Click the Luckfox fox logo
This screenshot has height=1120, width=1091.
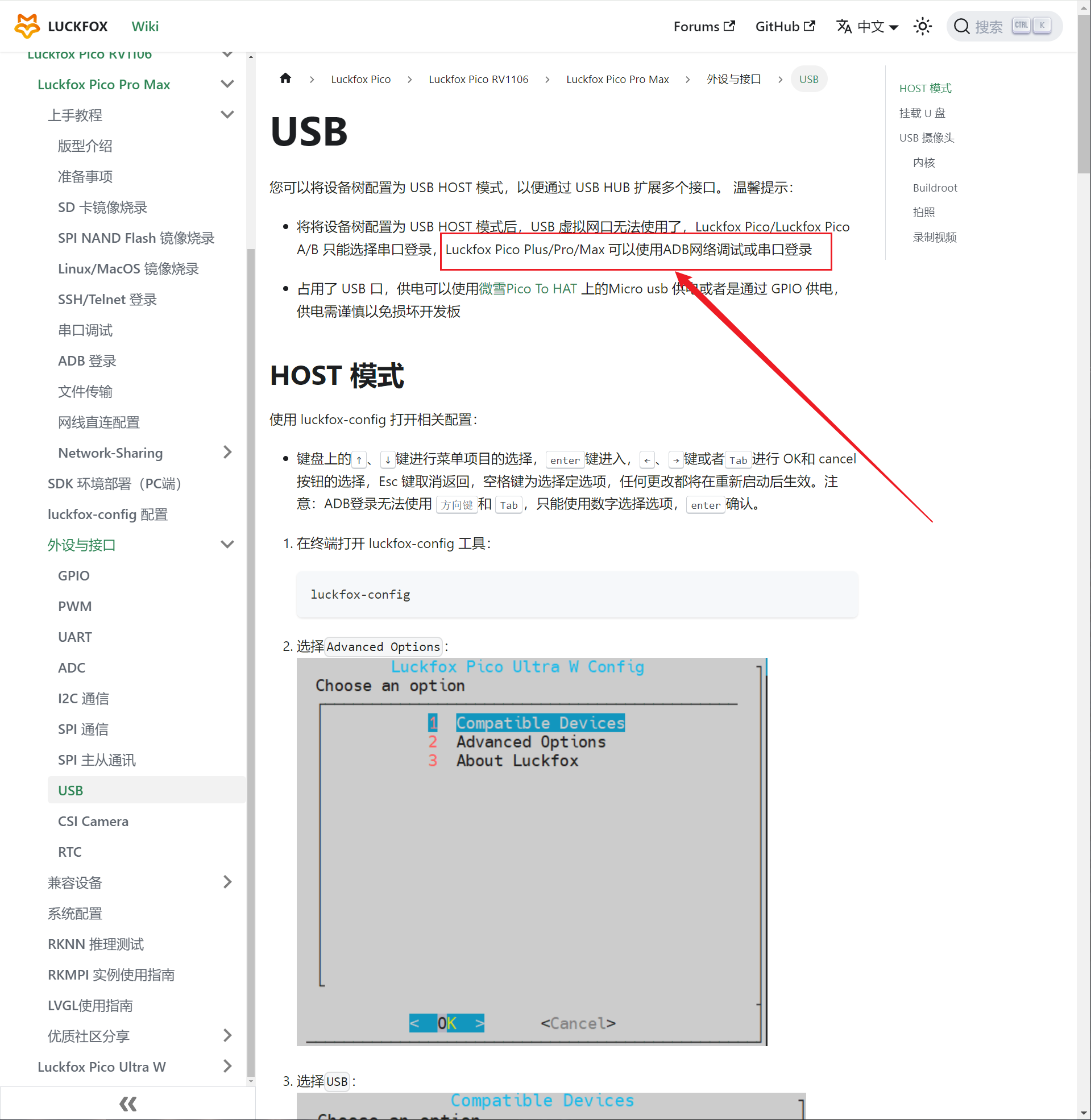click(x=27, y=26)
